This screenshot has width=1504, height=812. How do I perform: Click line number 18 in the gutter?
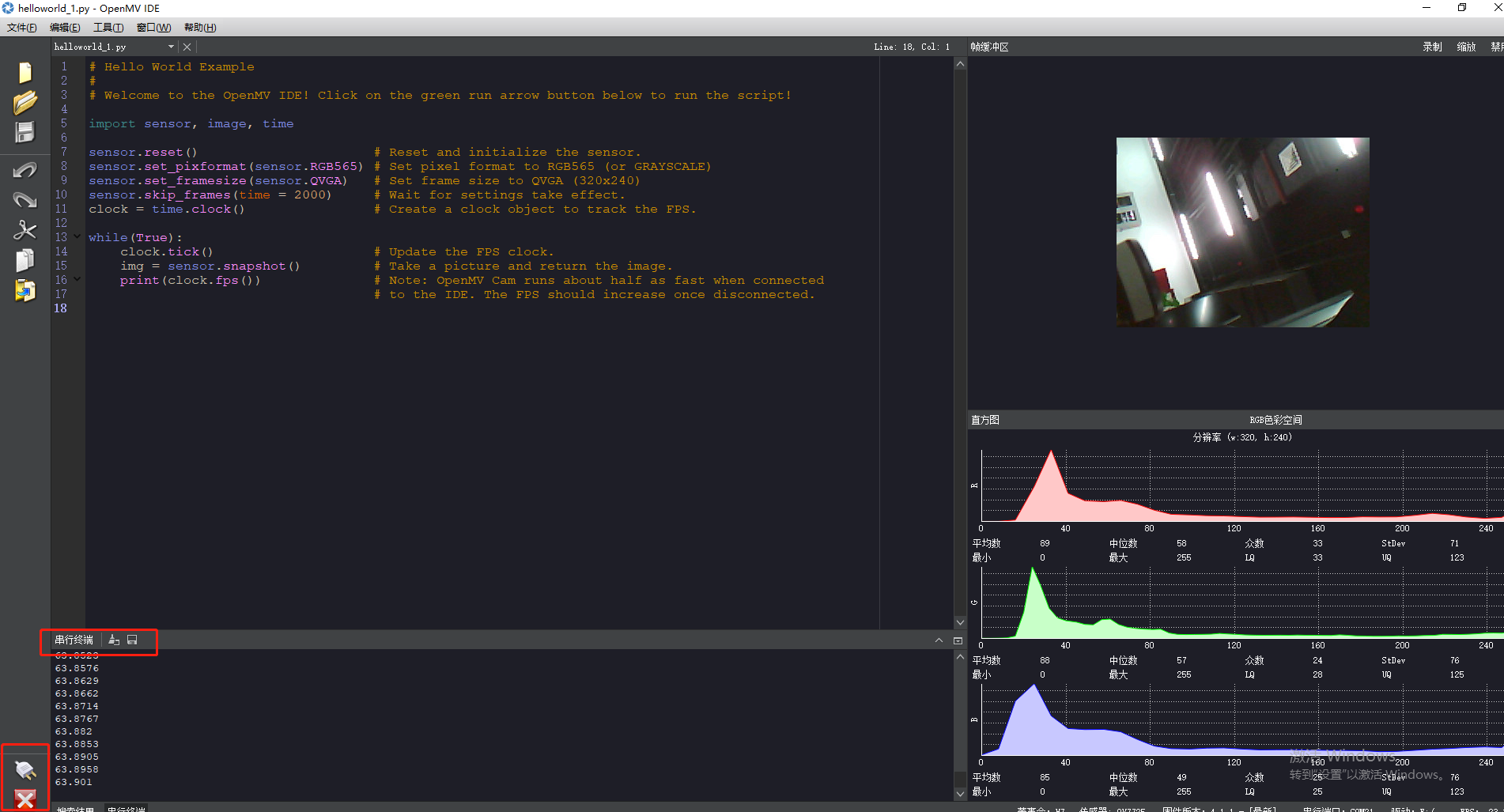[61, 308]
